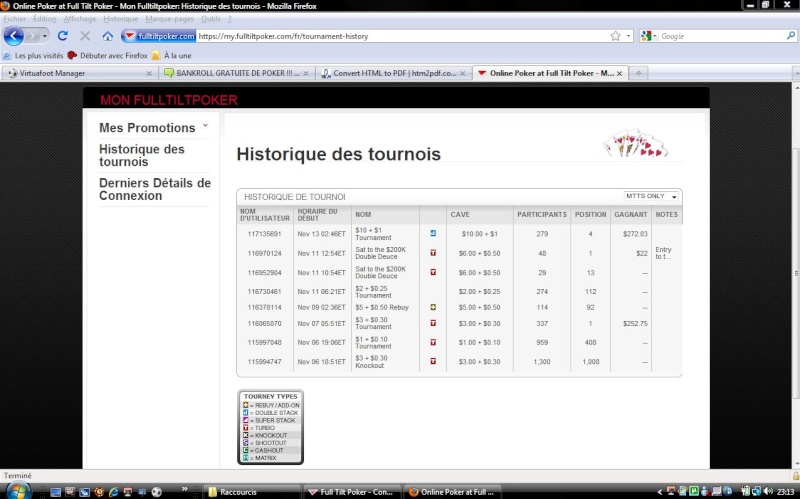800x499 pixels.
Task: Click the taskbar volume speaker icon
Action: tap(769, 492)
